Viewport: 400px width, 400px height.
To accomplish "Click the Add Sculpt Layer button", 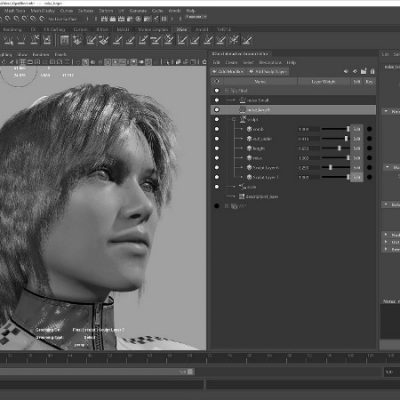I will pyautogui.click(x=268, y=72).
